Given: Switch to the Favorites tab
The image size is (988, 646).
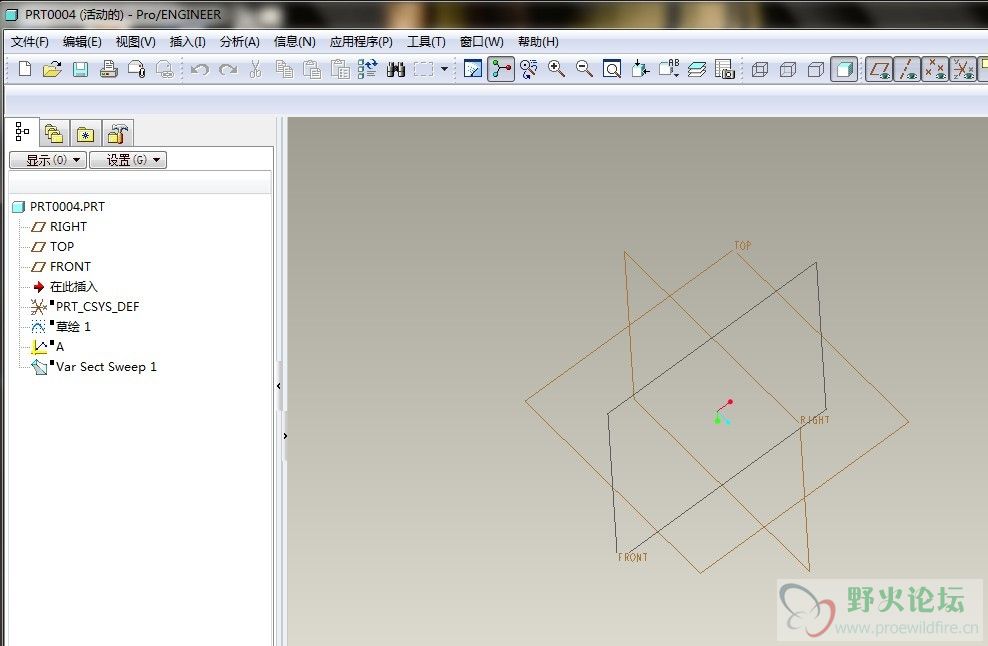Looking at the screenshot, I should 85,134.
